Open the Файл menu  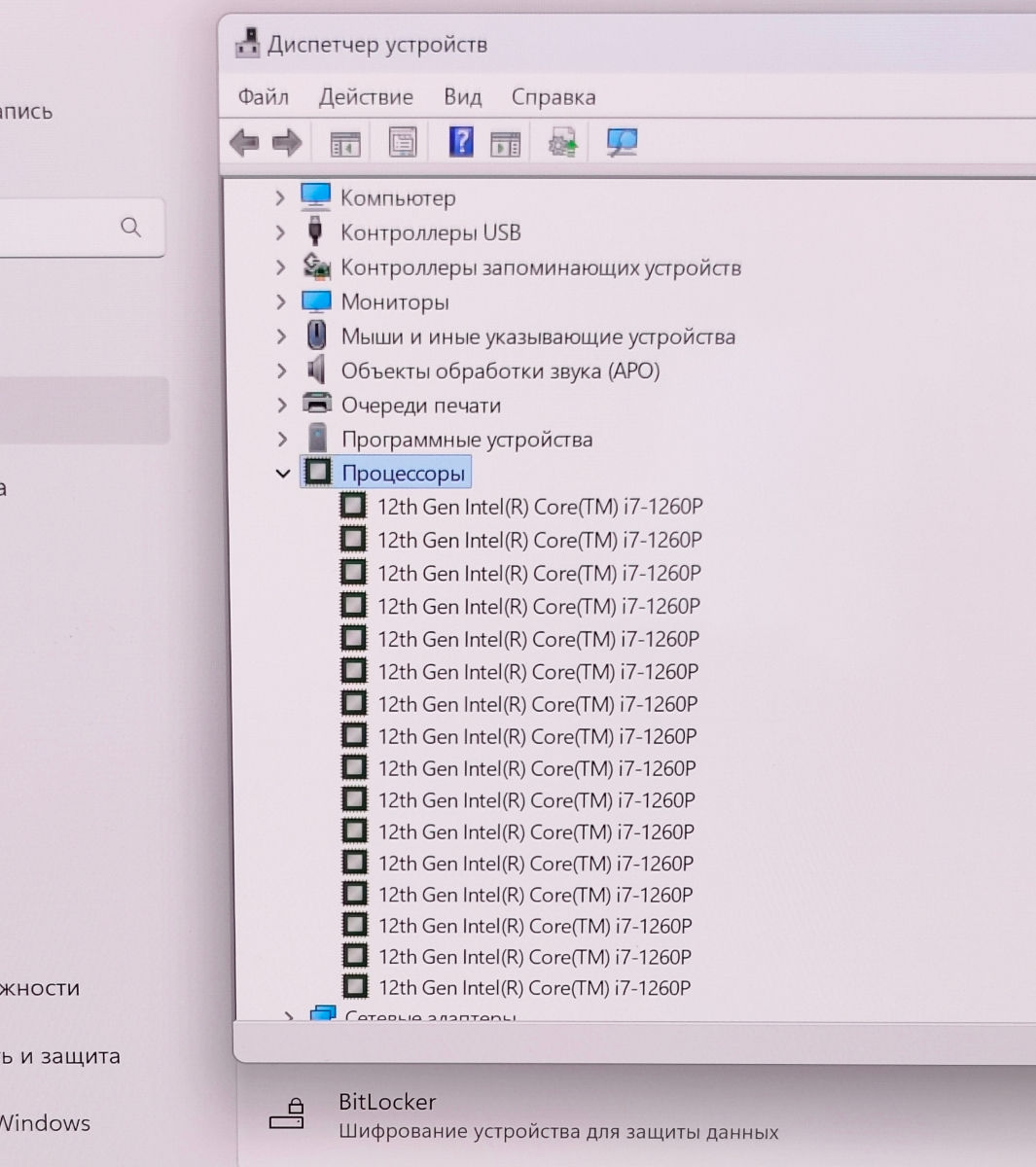(x=264, y=97)
